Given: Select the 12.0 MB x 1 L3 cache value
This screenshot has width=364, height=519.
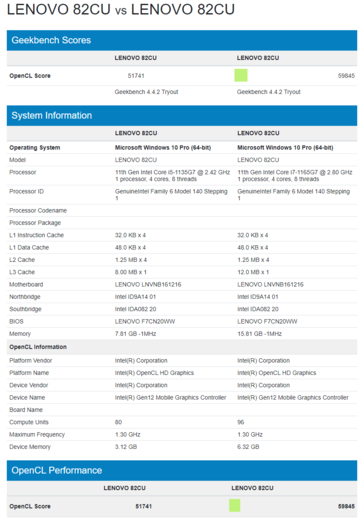Looking at the screenshot, I should point(253,272).
